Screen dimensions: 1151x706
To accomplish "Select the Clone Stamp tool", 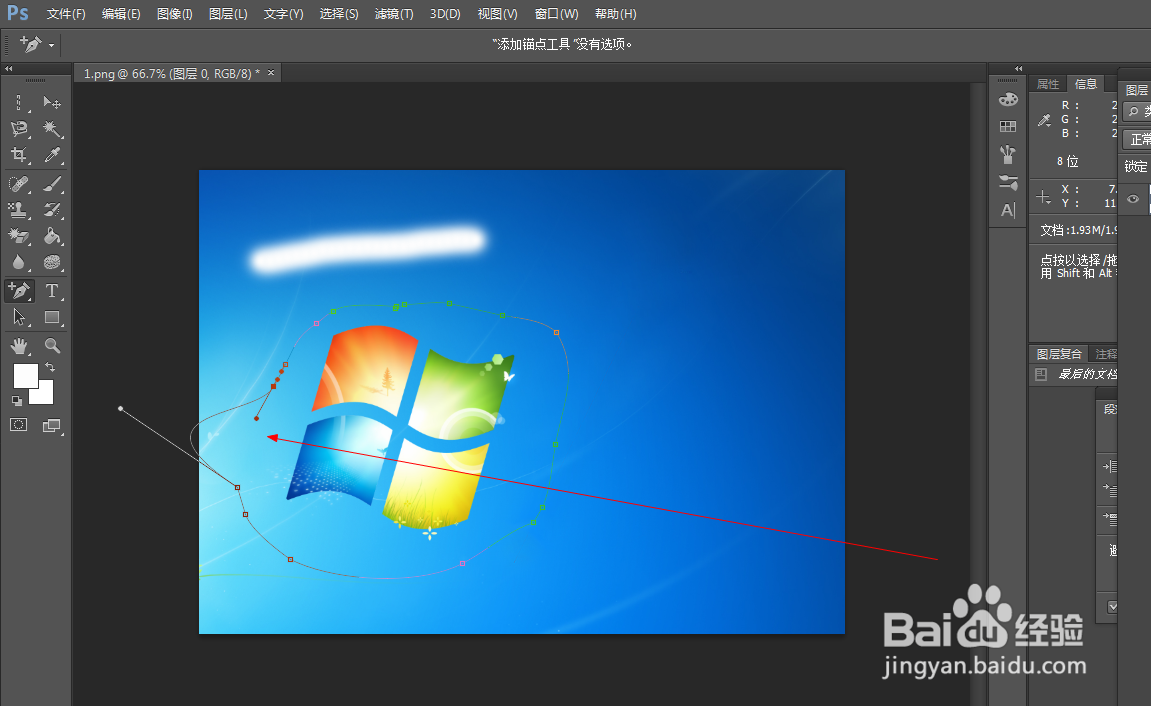I will click(x=19, y=210).
